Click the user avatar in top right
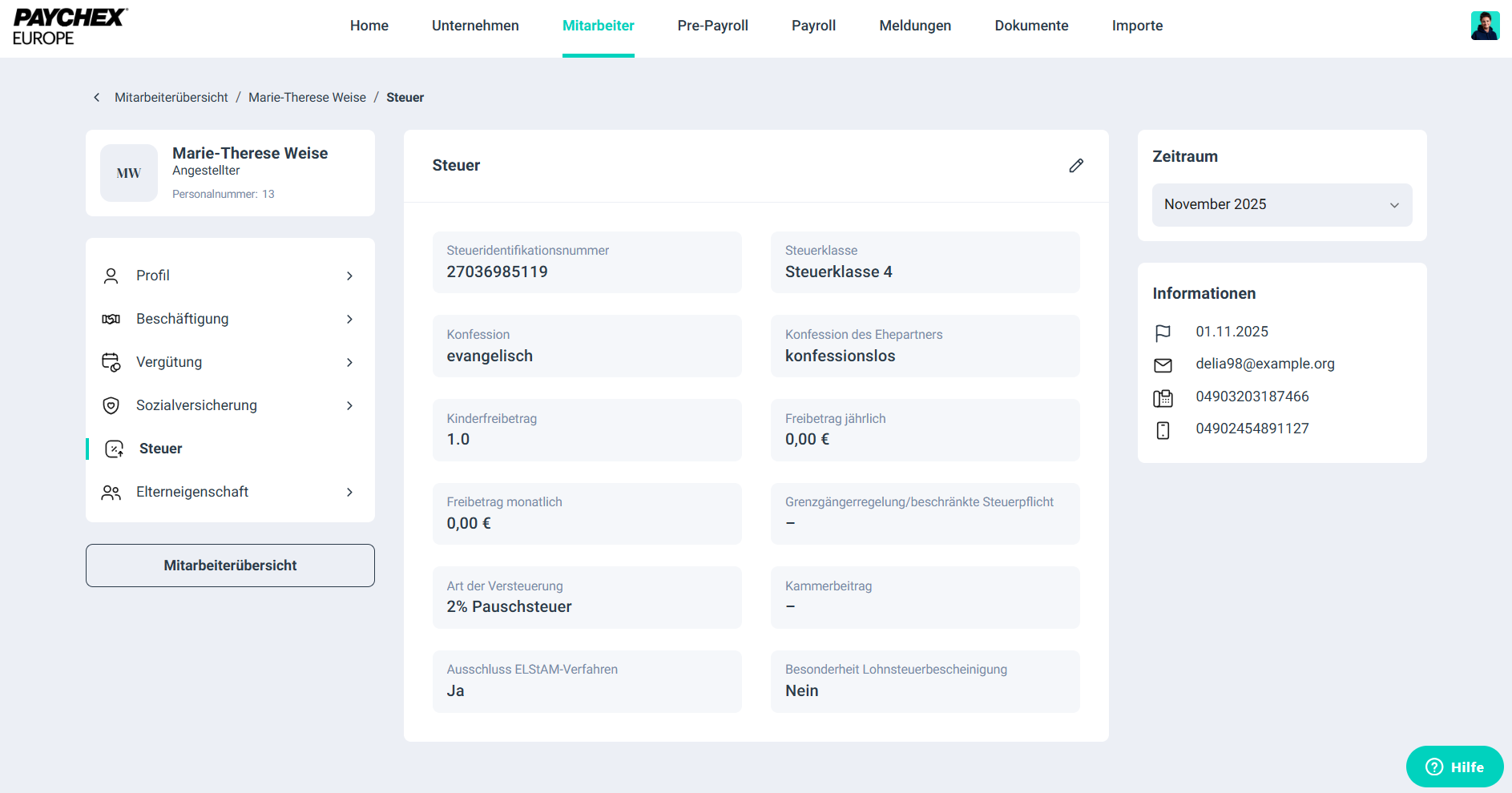The image size is (1512, 793). pos(1485,26)
